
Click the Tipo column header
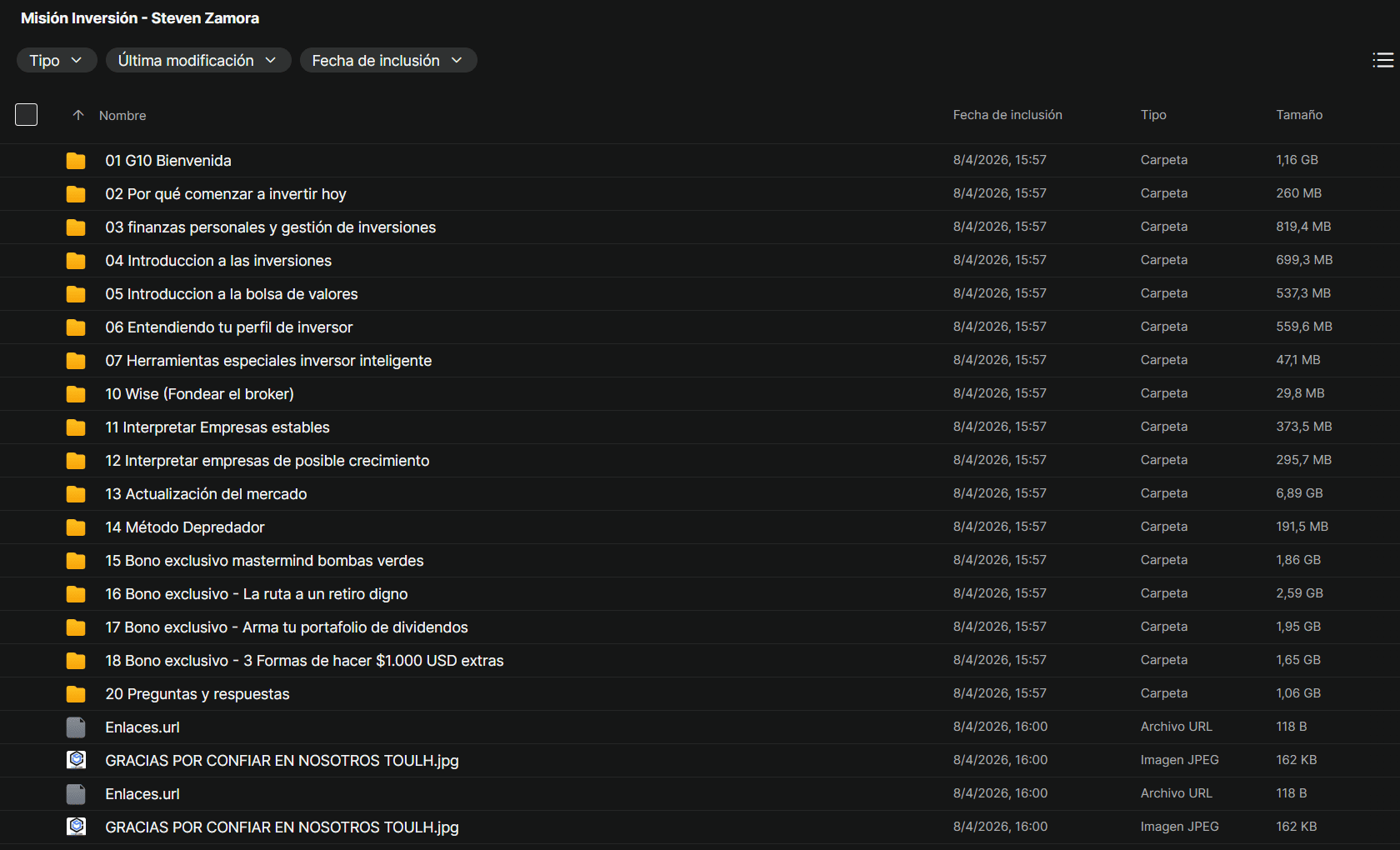(x=1153, y=115)
